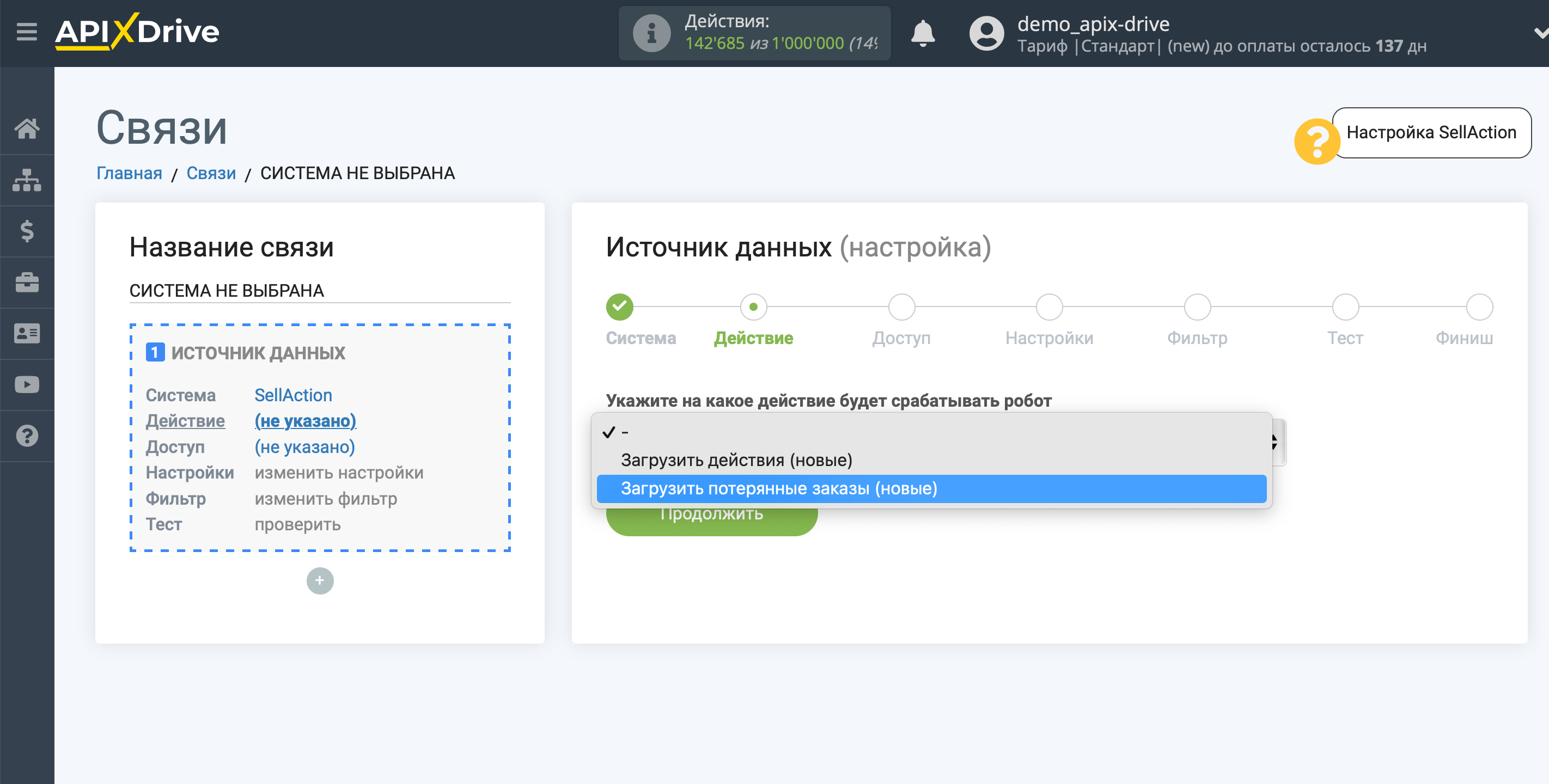The height and width of the screenshot is (784, 1549).
Task: Edit connection name field СИСТЕМА НЕ ВЫБРАНА
Action: [320, 290]
